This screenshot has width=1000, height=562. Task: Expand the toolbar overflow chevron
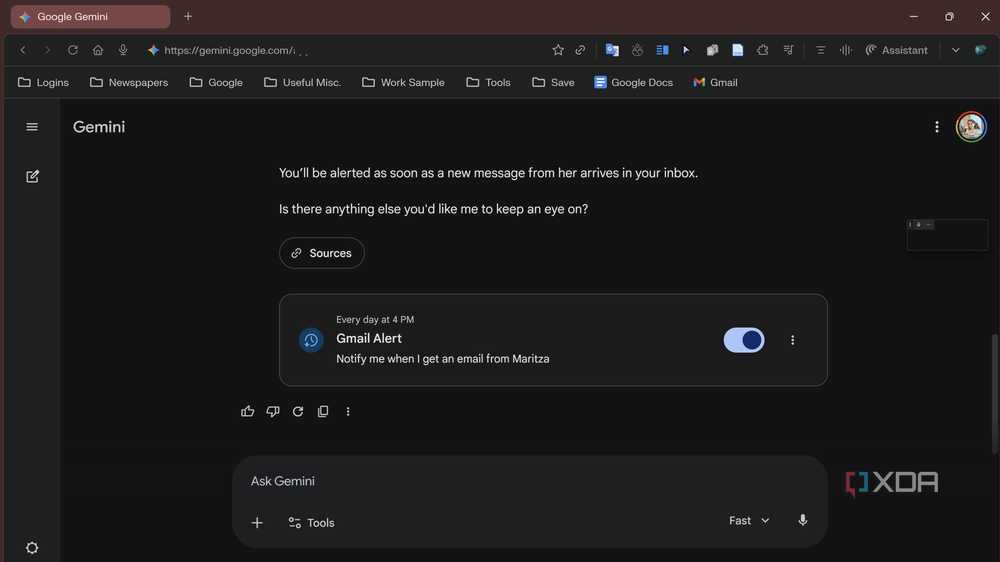[x=955, y=50]
